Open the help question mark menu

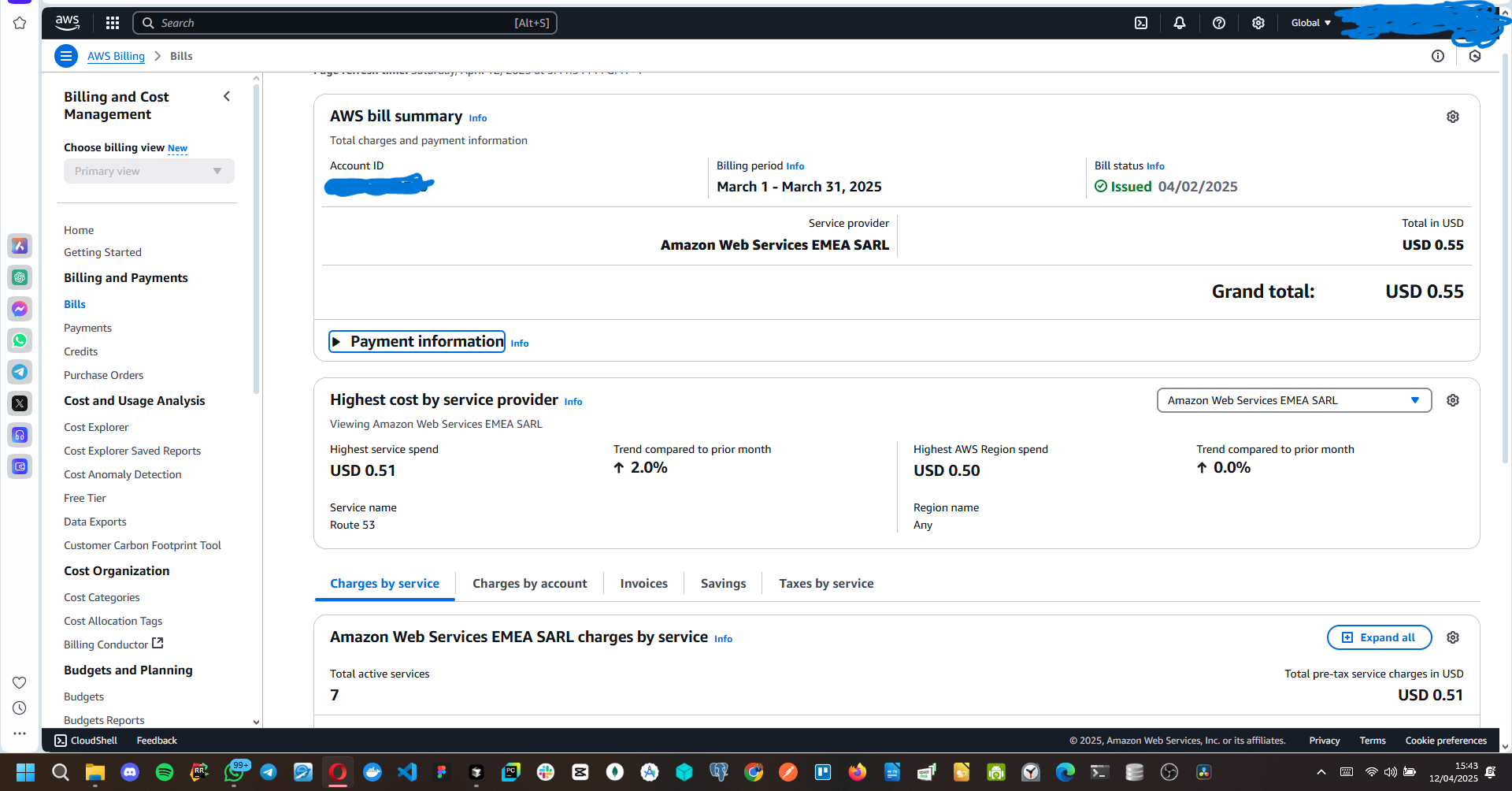[1218, 23]
